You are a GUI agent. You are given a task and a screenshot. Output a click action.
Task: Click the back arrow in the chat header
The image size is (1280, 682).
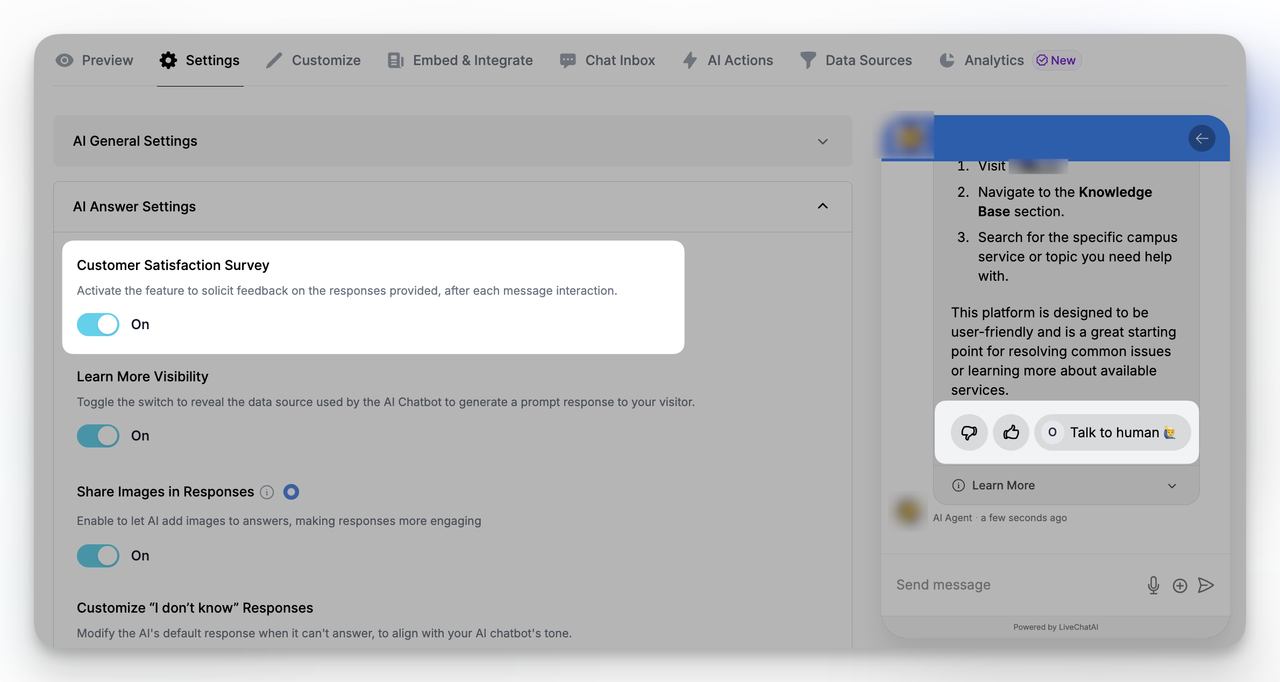click(1201, 138)
